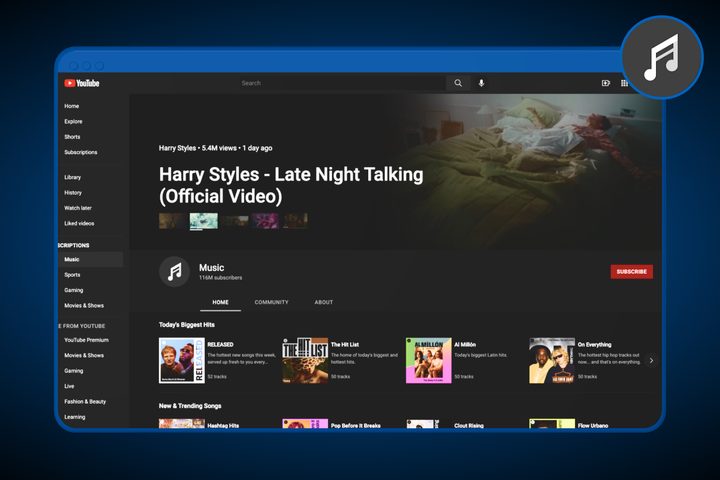Go to Explore in sidebar
Viewport: 720px width, 480px height.
point(73,122)
